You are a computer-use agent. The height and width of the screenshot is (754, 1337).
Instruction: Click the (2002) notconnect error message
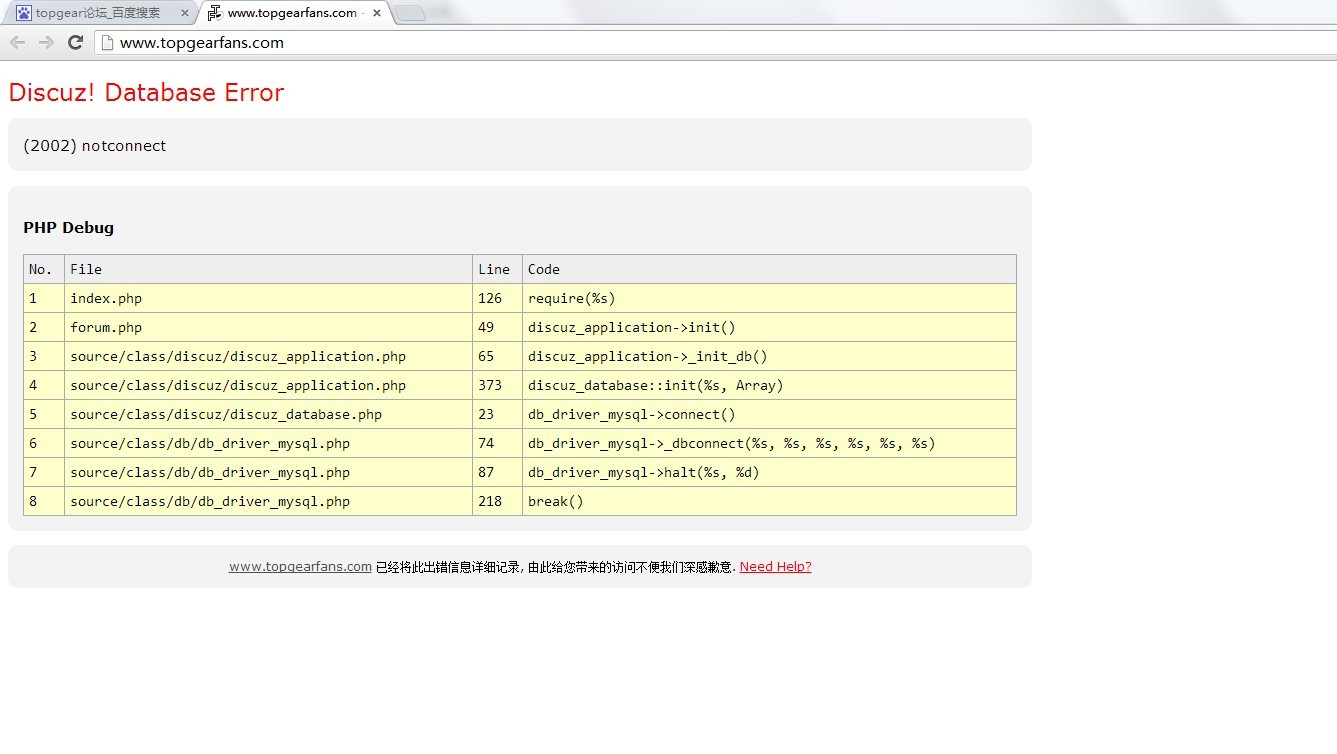[x=94, y=146]
